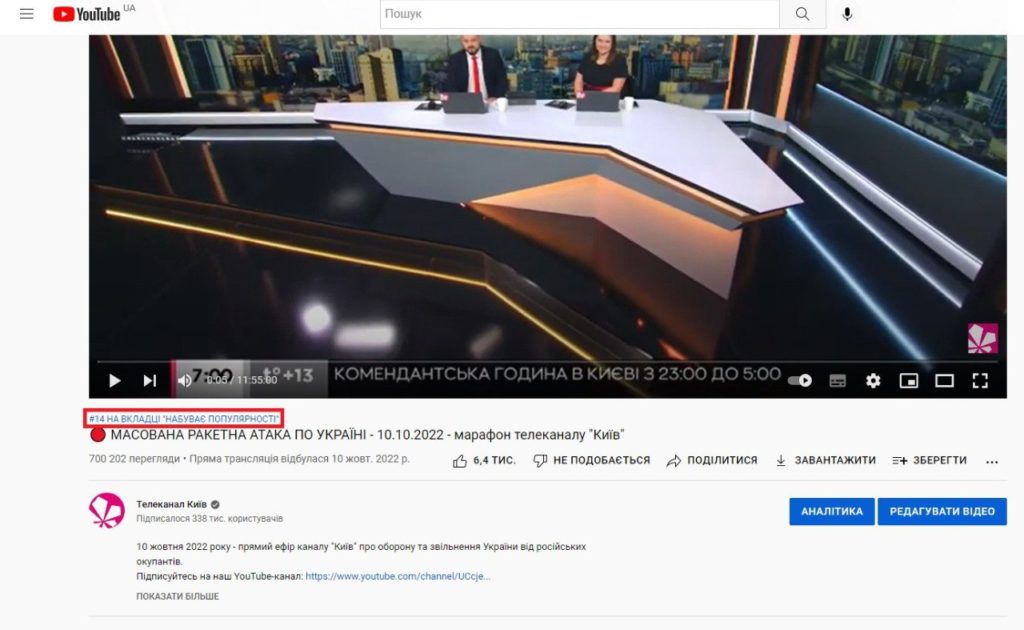Enter full screen mode
Viewport: 1024px width, 630px height.
(x=980, y=381)
